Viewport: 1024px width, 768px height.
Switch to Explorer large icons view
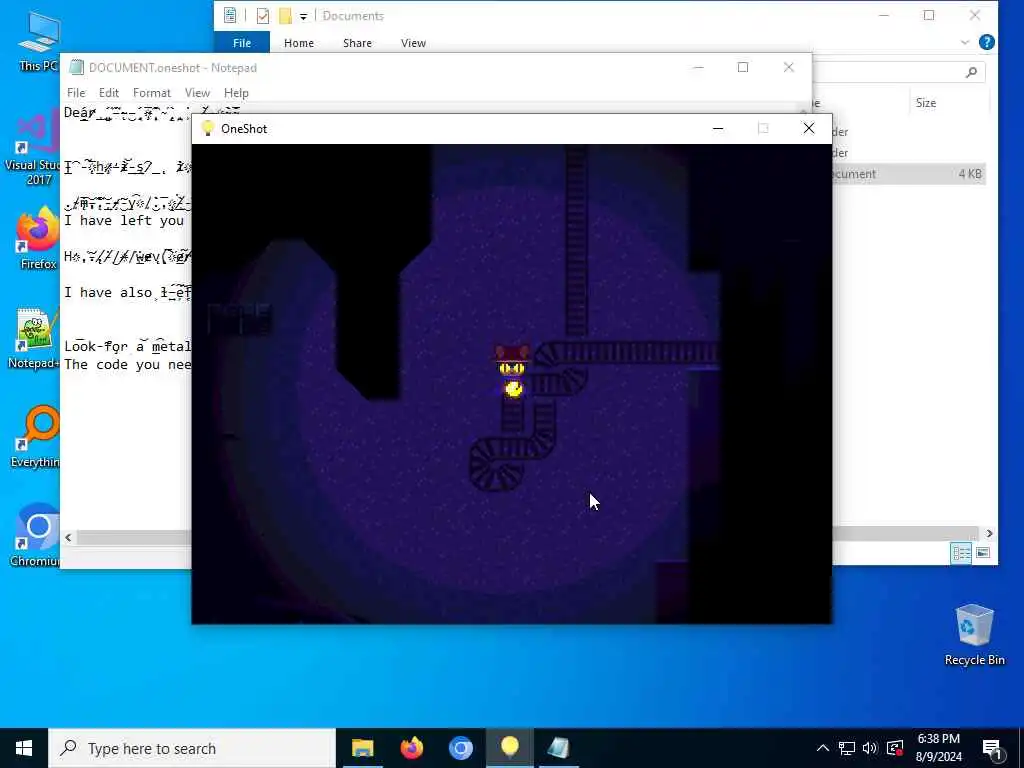[x=982, y=553]
